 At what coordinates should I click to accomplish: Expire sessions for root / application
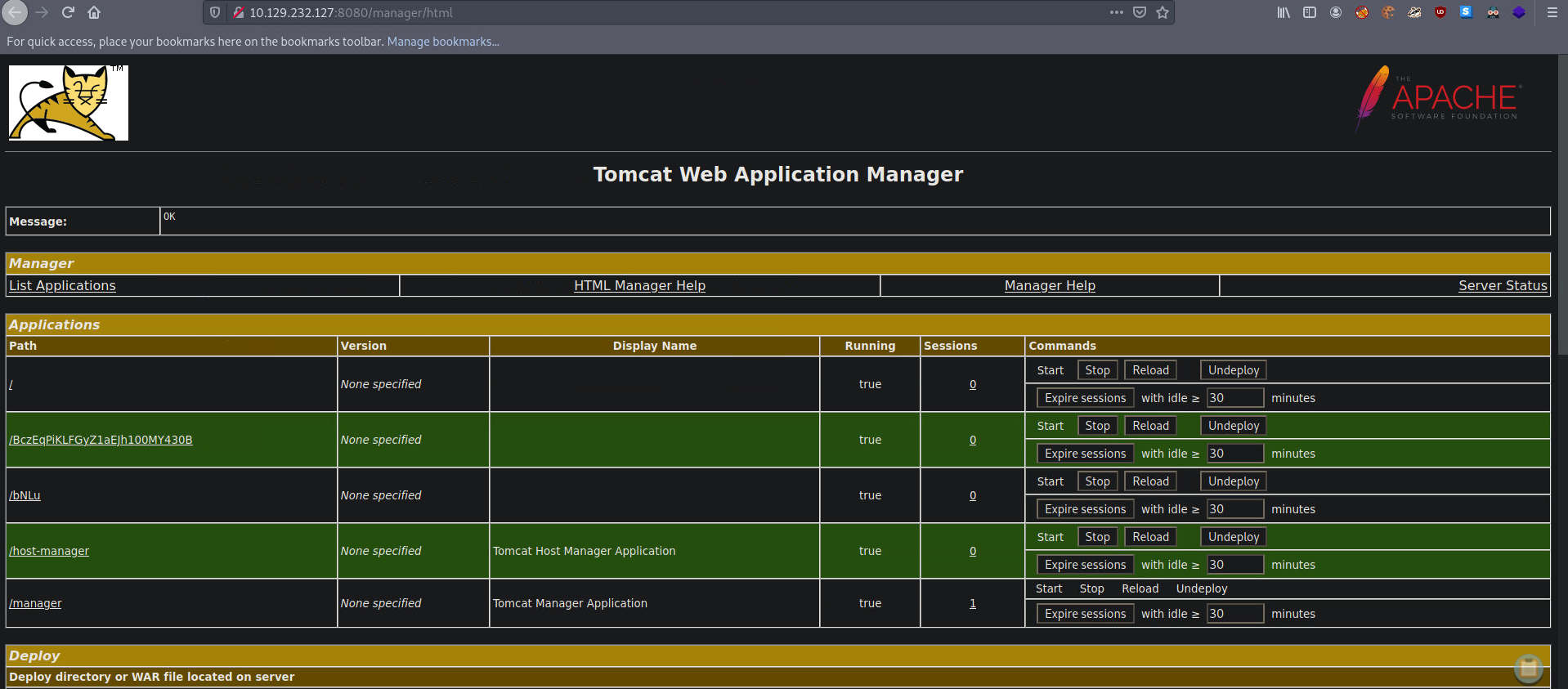point(1085,398)
